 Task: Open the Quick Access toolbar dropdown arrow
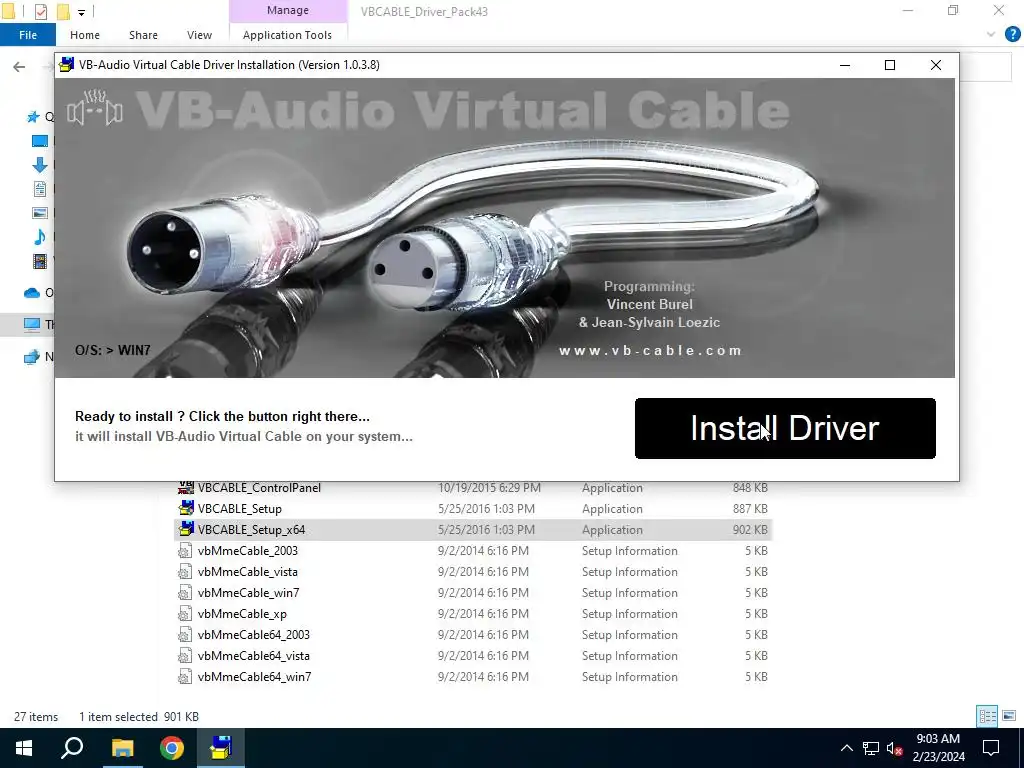pyautogui.click(x=81, y=12)
